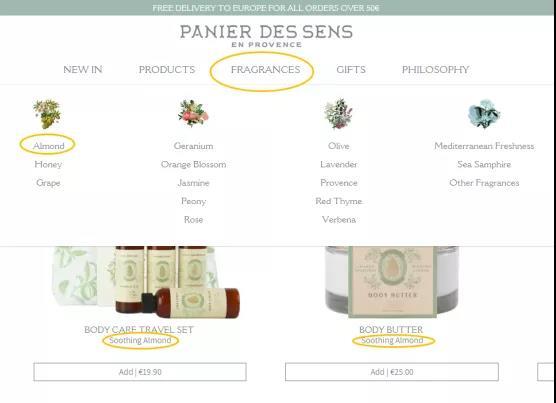Open Other Fragrances link

click(484, 183)
